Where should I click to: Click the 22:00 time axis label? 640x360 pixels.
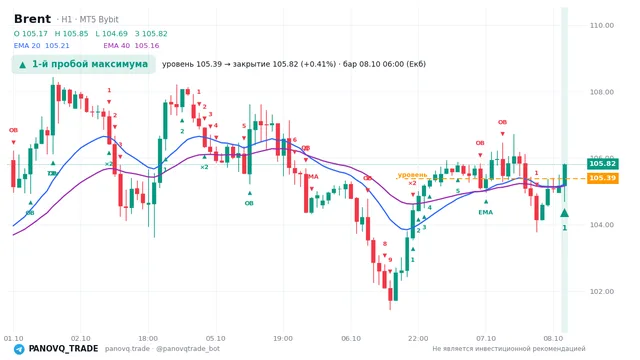[418, 338]
